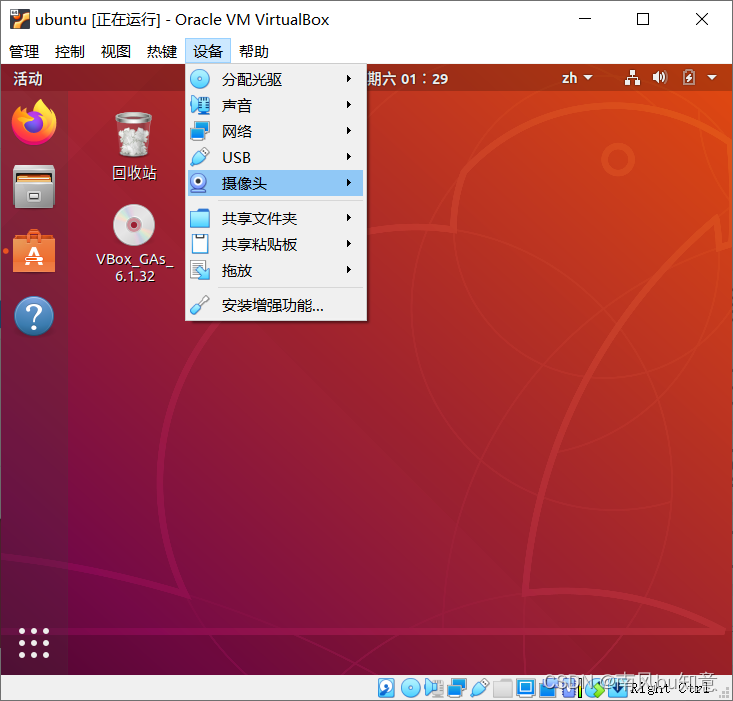Expand the 分配光驱 submenu
733x701 pixels.
275,79
